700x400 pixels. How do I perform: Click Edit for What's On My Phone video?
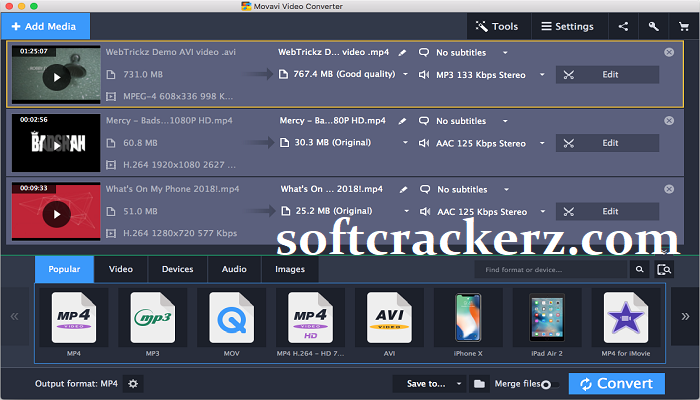tap(607, 211)
